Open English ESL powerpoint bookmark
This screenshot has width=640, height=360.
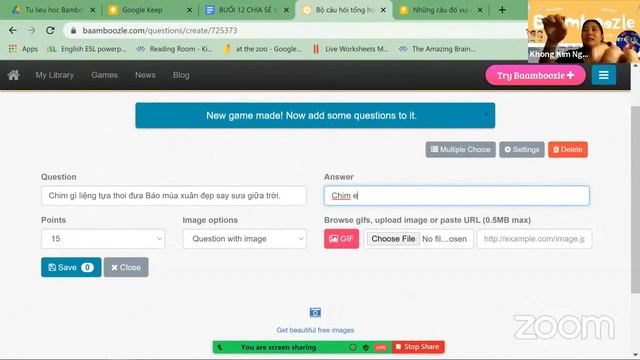pyautogui.click(x=87, y=49)
